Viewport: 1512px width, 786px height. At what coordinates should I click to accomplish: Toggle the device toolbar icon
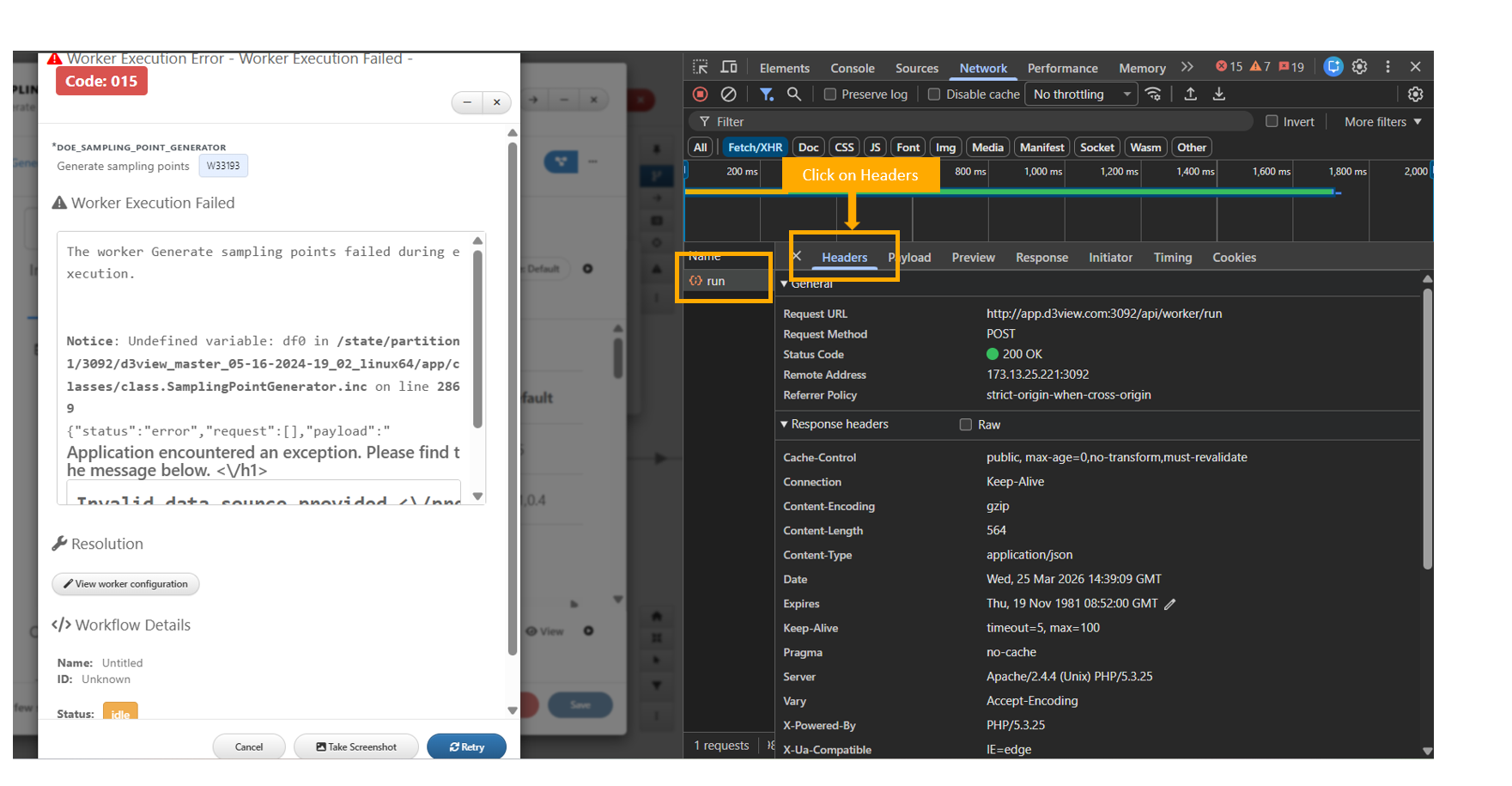[x=729, y=67]
